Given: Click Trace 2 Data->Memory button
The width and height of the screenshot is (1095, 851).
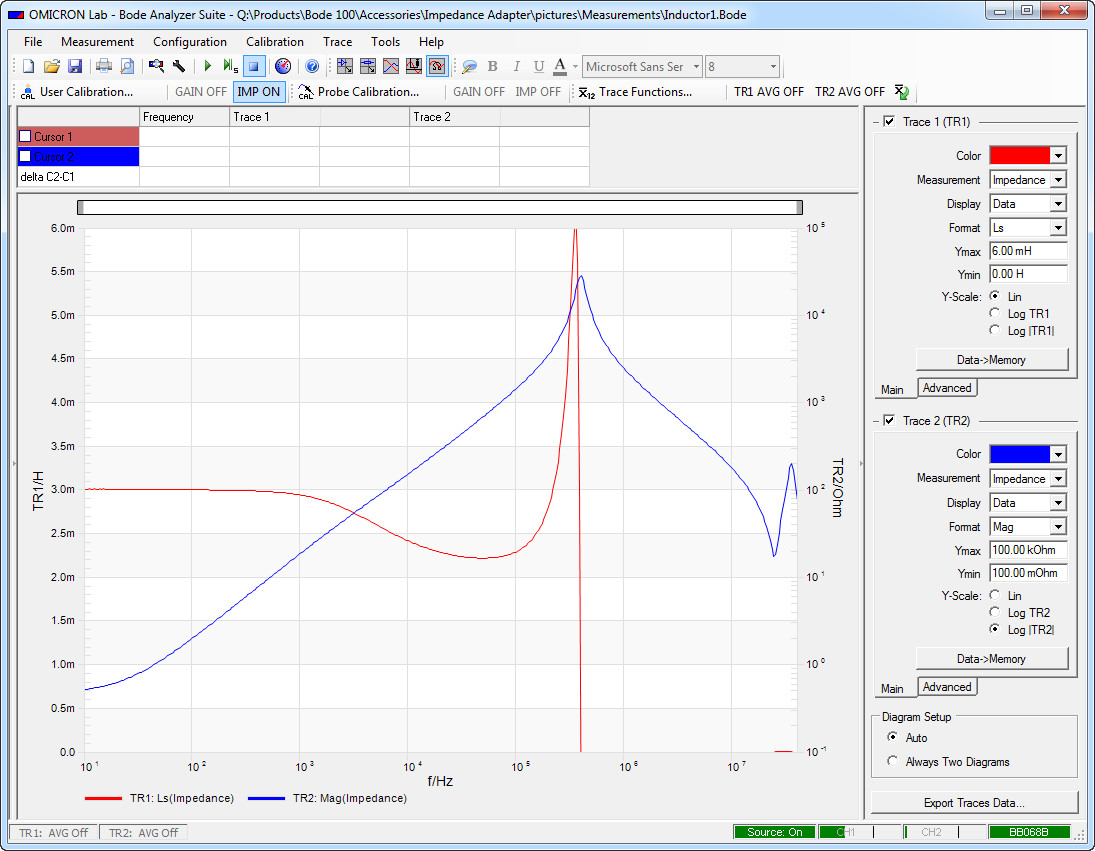Looking at the screenshot, I should 992,658.
